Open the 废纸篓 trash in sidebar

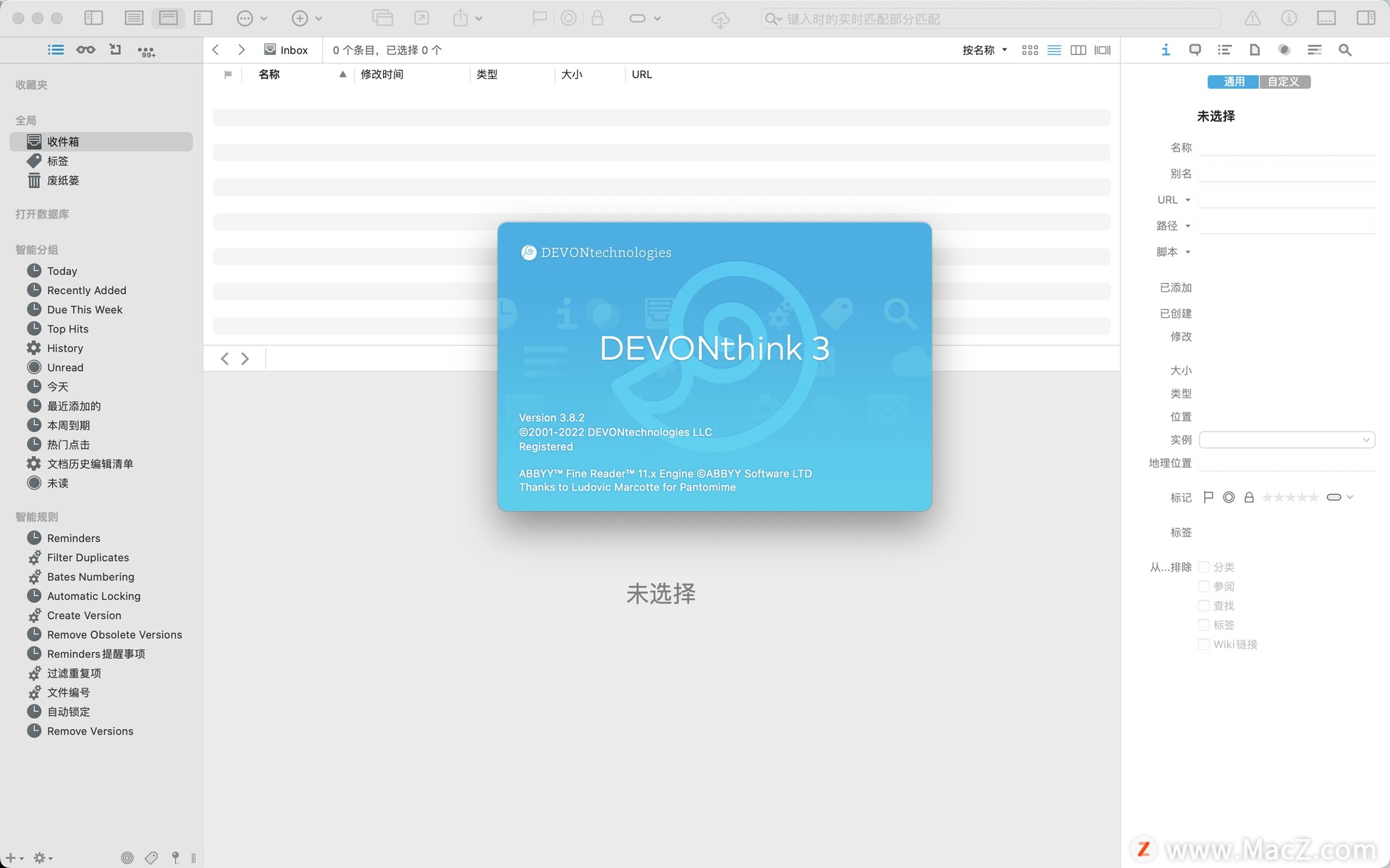click(65, 180)
